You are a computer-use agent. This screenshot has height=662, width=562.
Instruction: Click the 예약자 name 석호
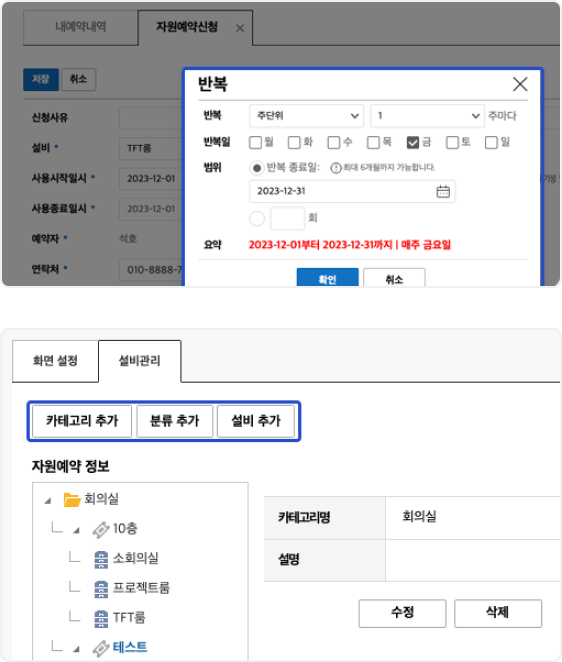point(128,239)
